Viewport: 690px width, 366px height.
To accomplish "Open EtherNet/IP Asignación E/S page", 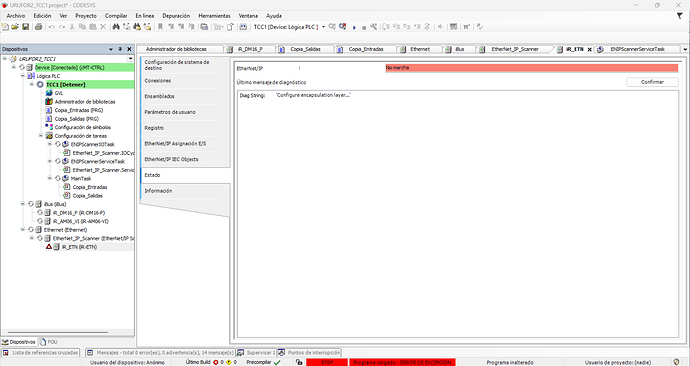I will (x=175, y=144).
